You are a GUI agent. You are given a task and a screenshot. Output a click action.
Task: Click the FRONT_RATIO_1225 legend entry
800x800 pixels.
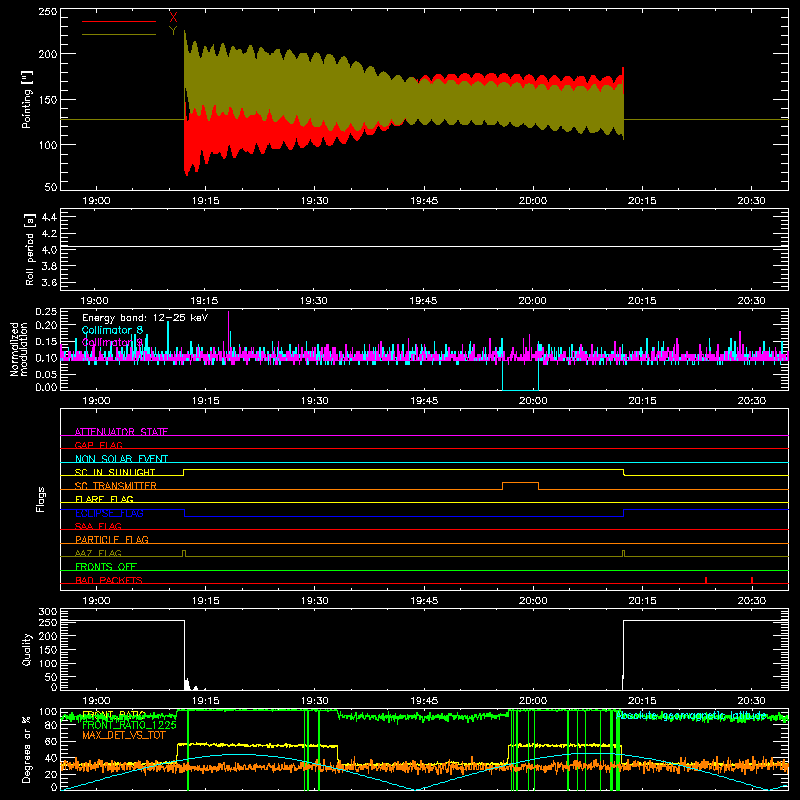pos(129,725)
